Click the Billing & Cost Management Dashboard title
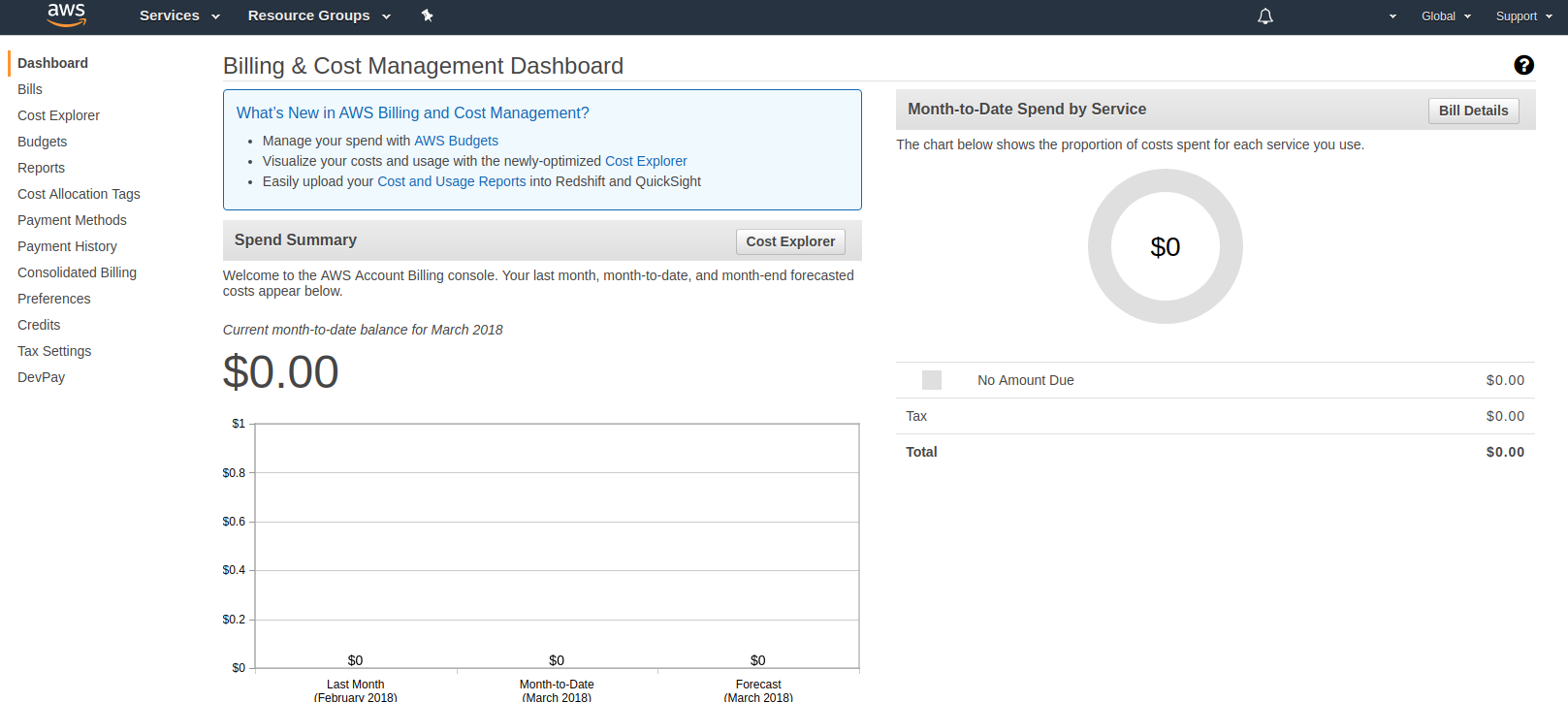Viewport: 1568px width, 702px height. point(423,66)
